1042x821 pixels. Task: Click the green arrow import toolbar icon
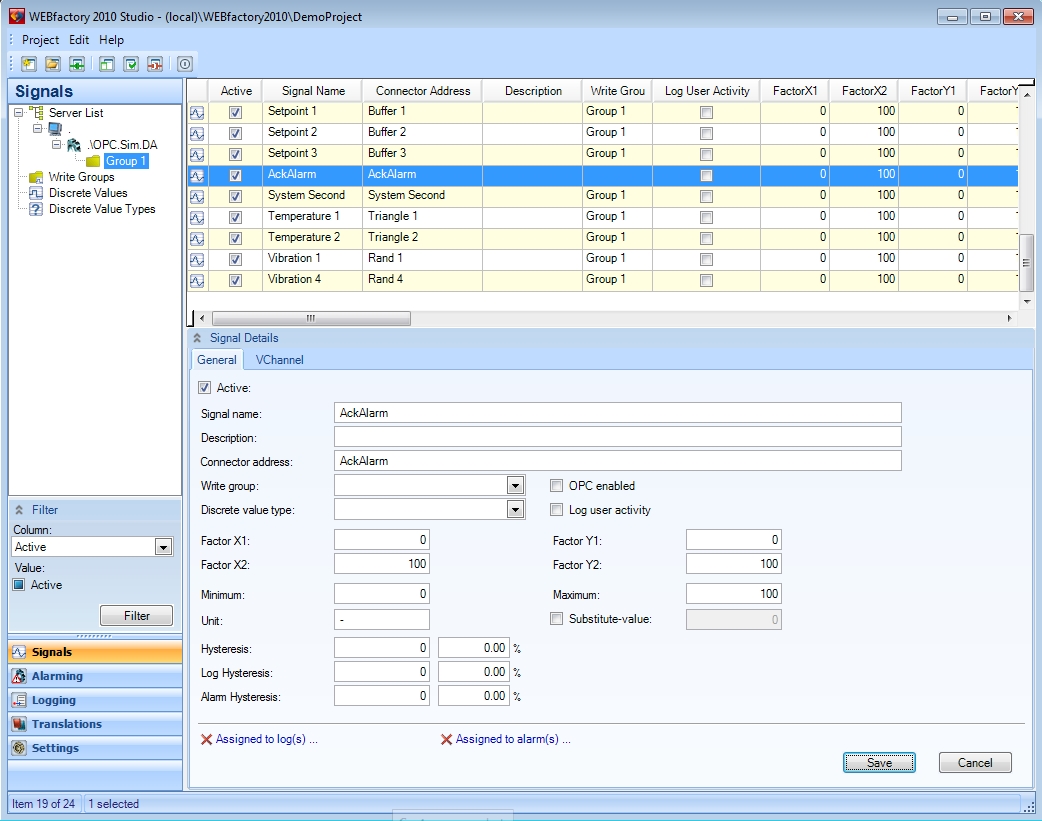click(76, 64)
